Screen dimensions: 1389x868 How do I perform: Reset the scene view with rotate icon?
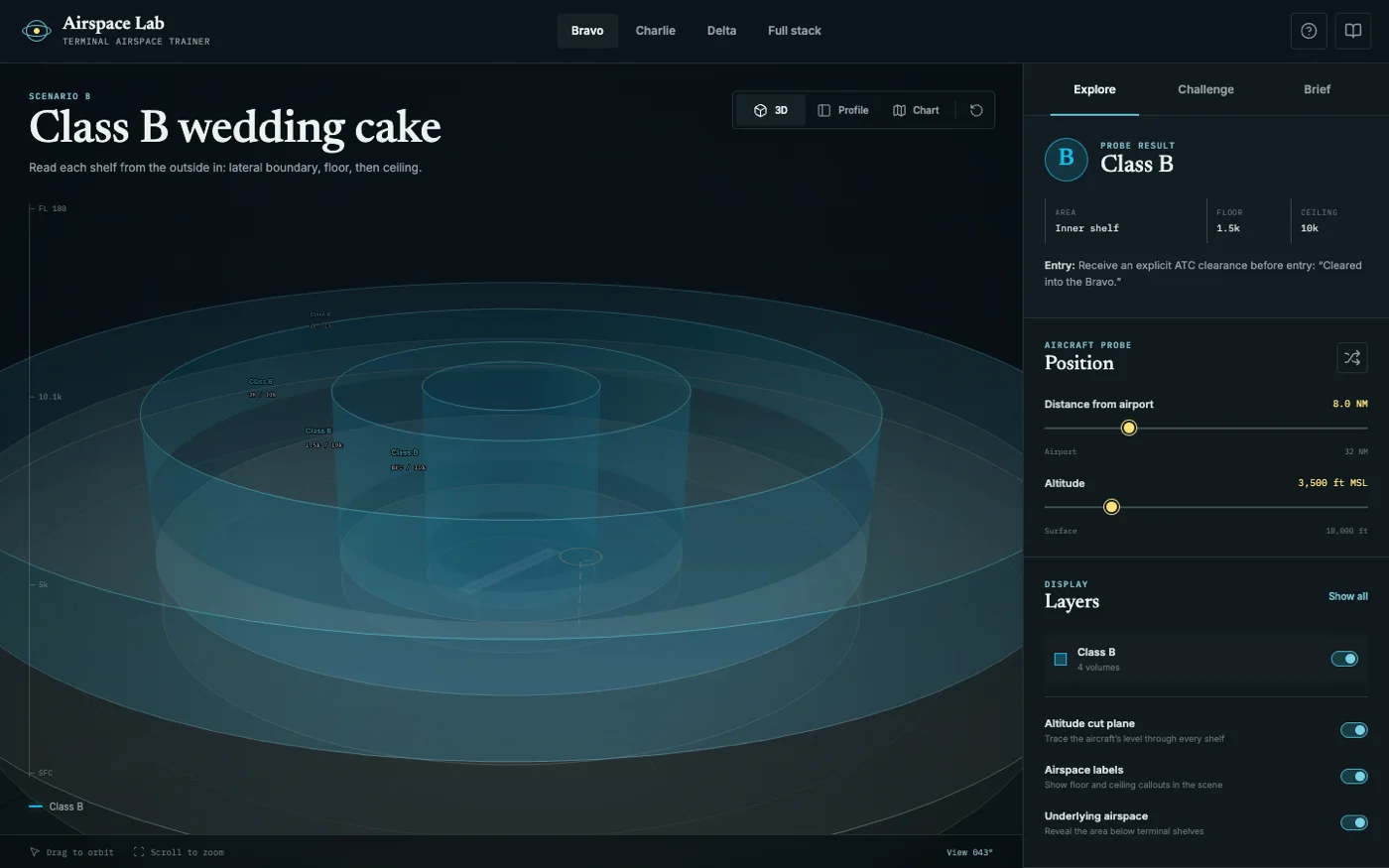coord(976,110)
